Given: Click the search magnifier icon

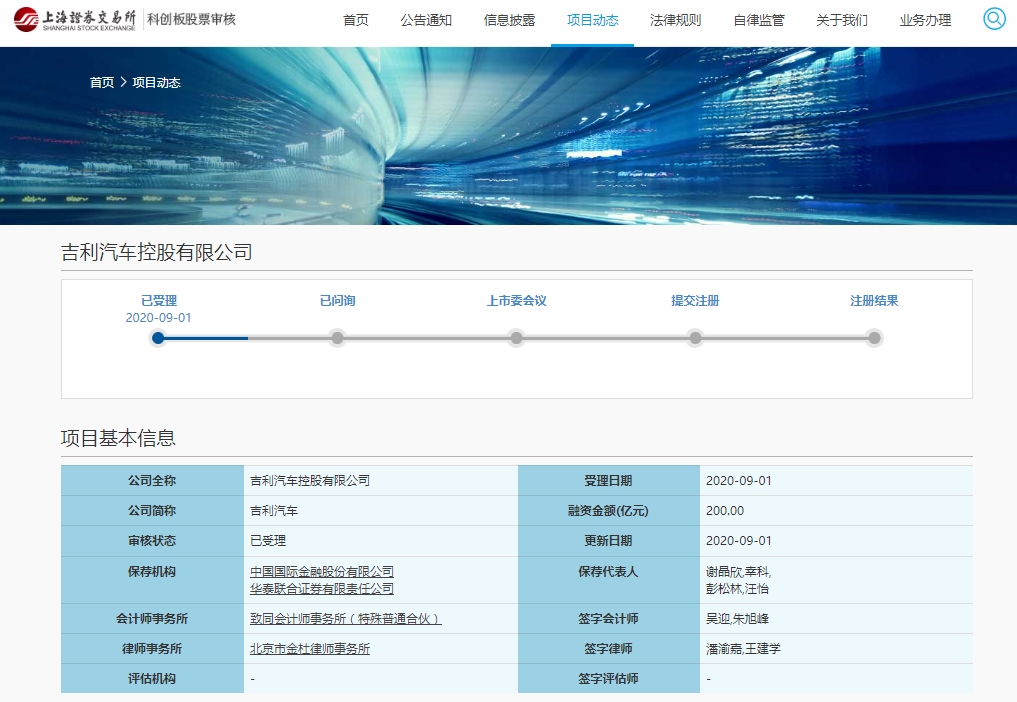Looking at the screenshot, I should pyautogui.click(x=994, y=19).
